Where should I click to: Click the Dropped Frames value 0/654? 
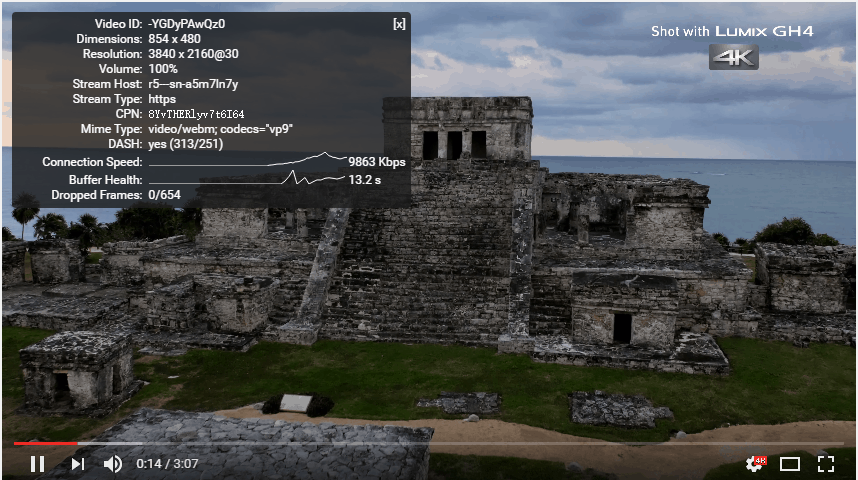pos(164,195)
